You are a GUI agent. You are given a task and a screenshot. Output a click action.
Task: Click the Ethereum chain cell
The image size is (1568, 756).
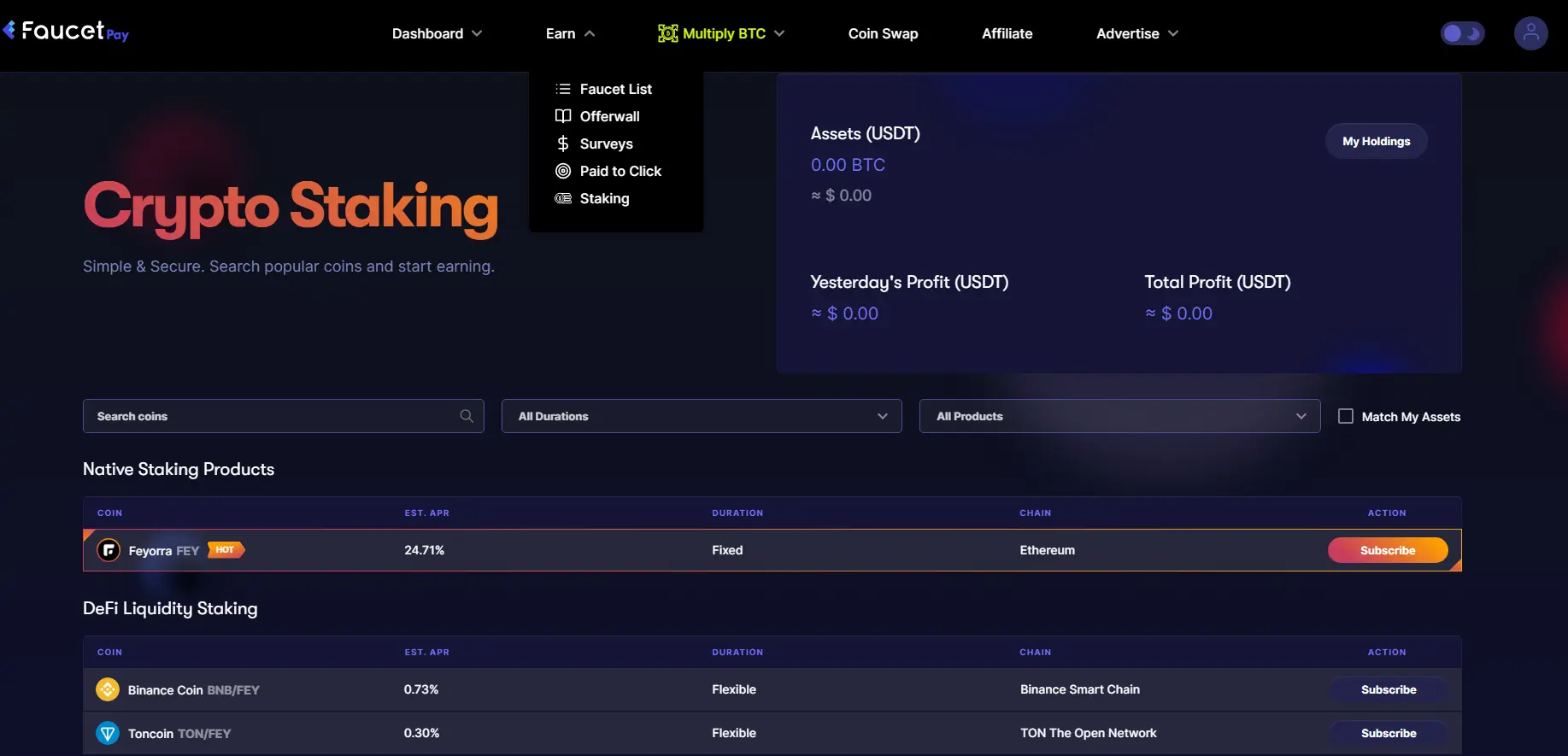[1047, 550]
